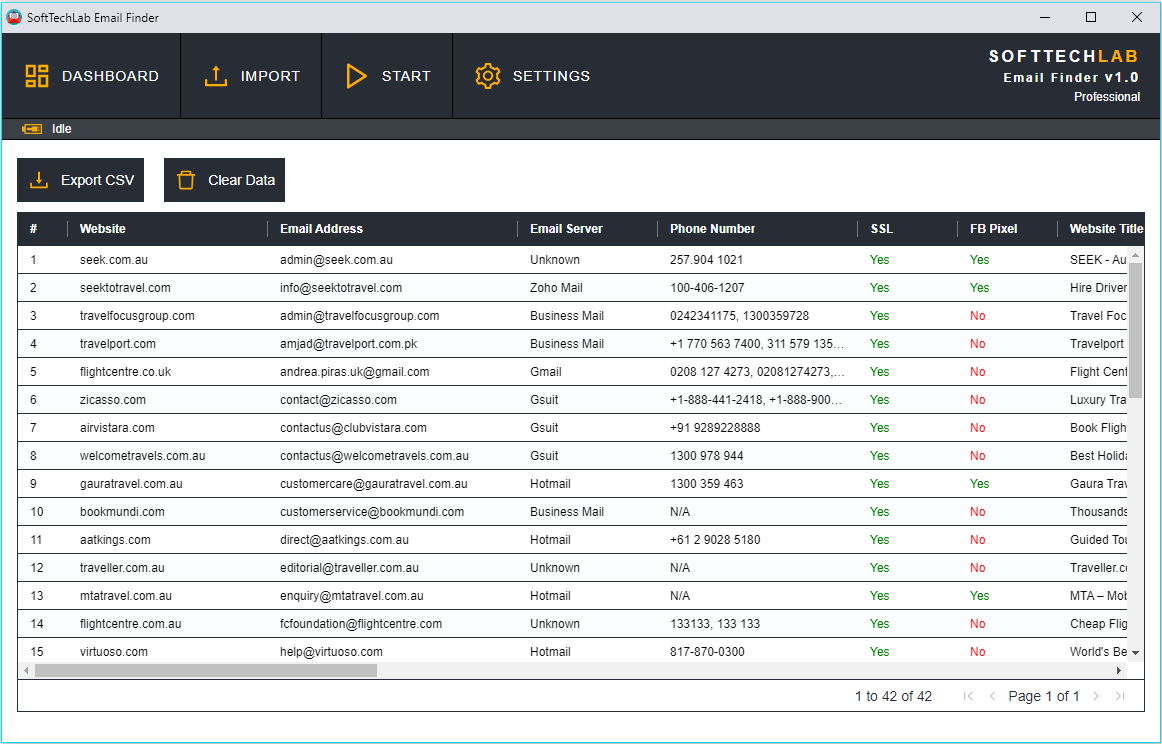Go to the last page of results

click(1120, 696)
